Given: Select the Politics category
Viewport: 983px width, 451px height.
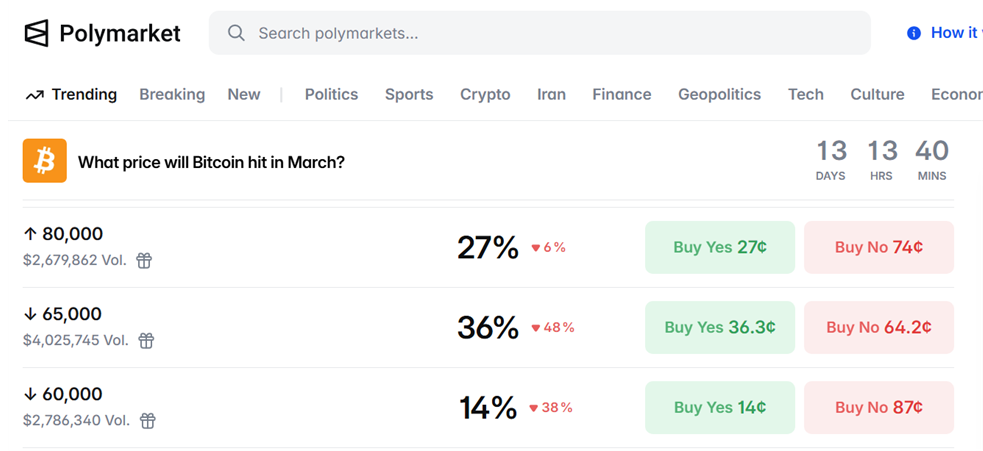Looking at the screenshot, I should (x=331, y=95).
